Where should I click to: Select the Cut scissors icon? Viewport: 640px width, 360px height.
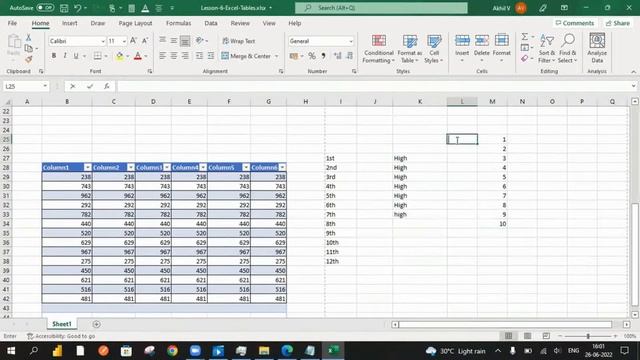[29, 38]
